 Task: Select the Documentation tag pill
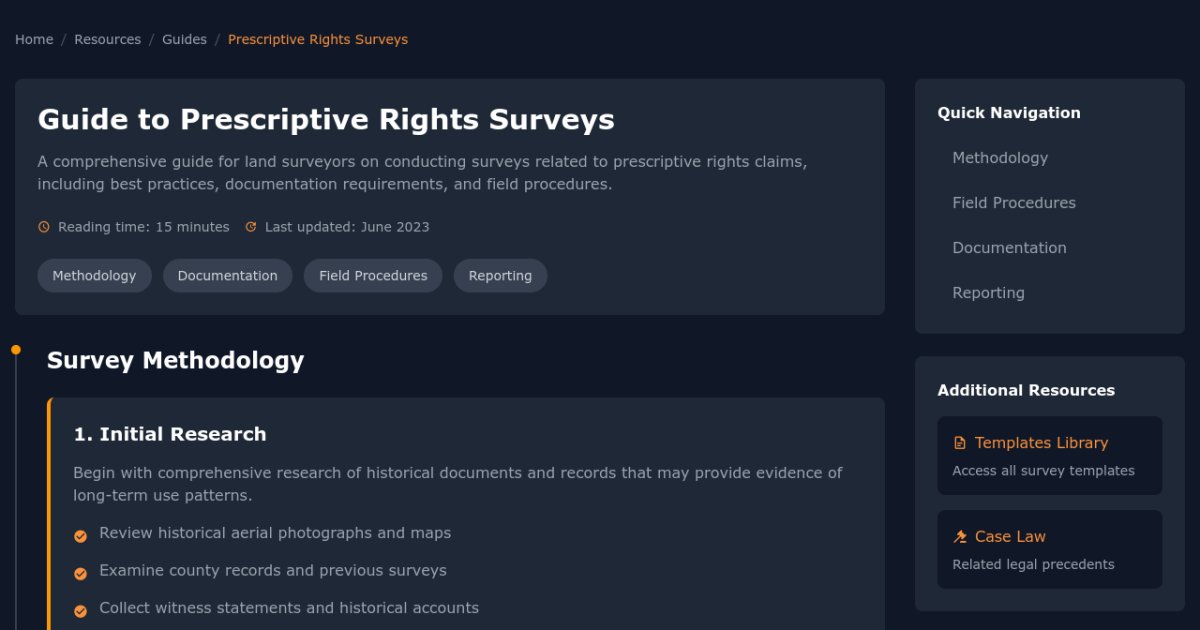point(227,276)
